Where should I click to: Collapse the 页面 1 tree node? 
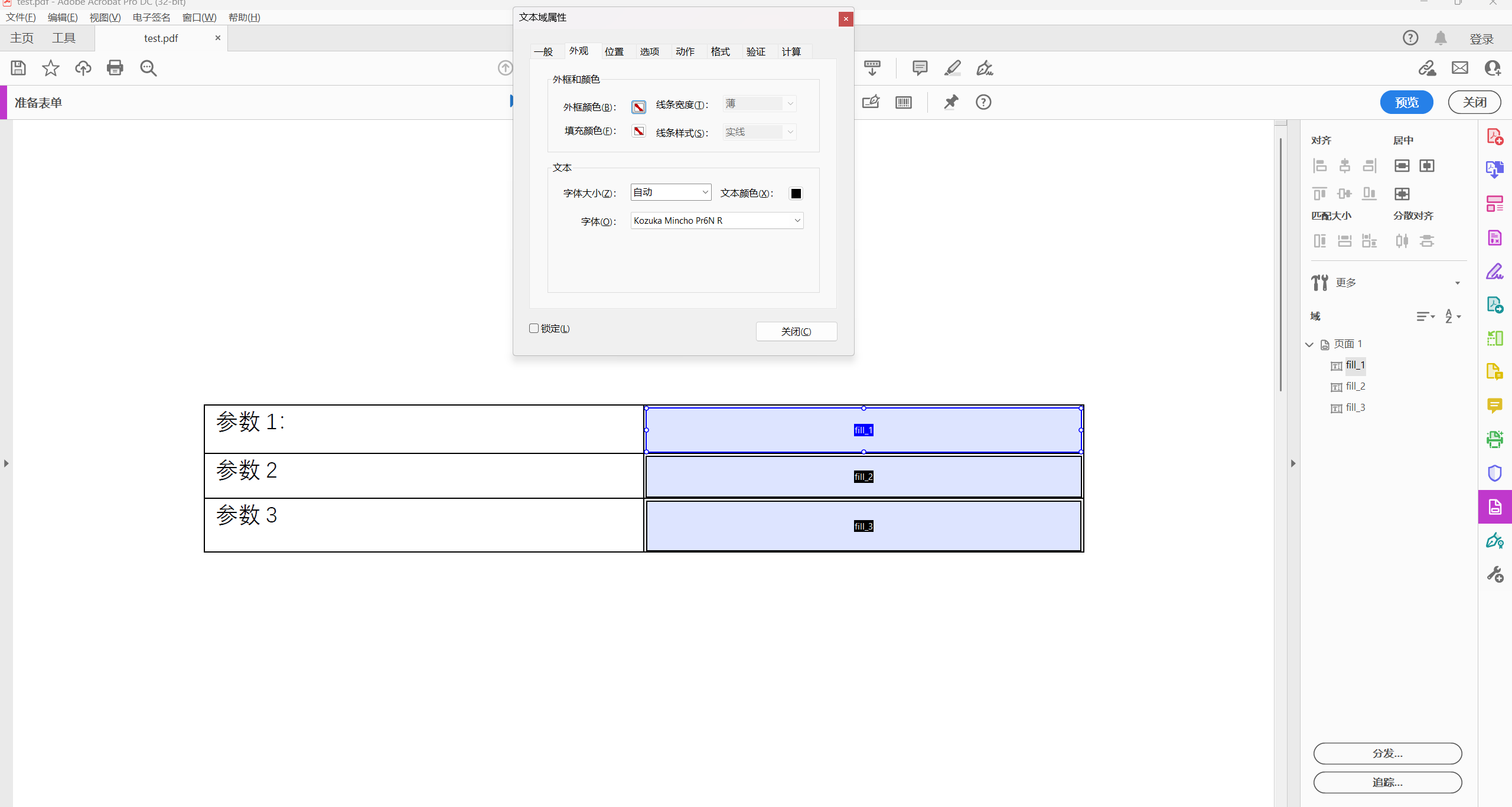[1309, 344]
